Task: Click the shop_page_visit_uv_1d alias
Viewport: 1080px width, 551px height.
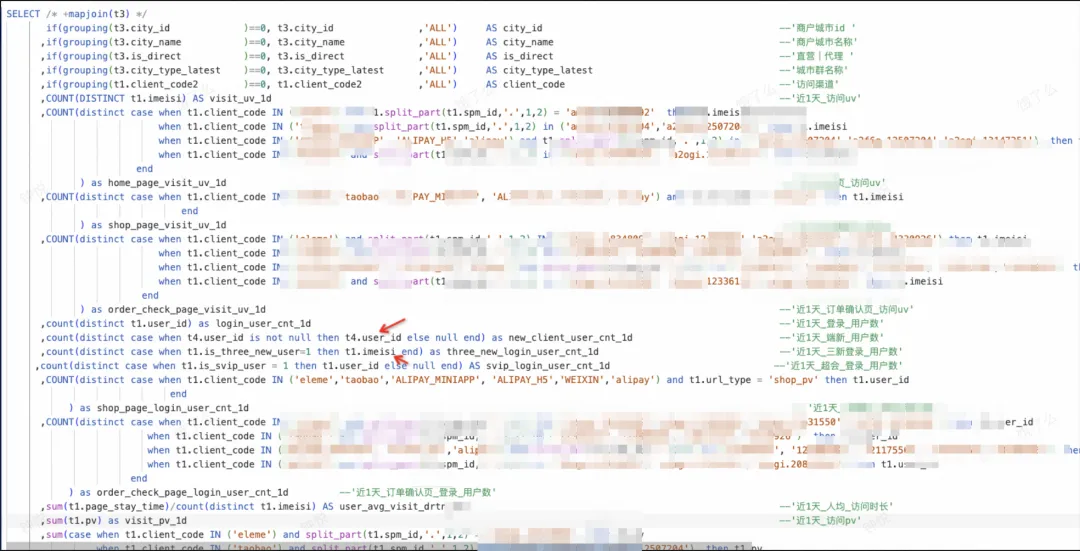Action: 167,225
